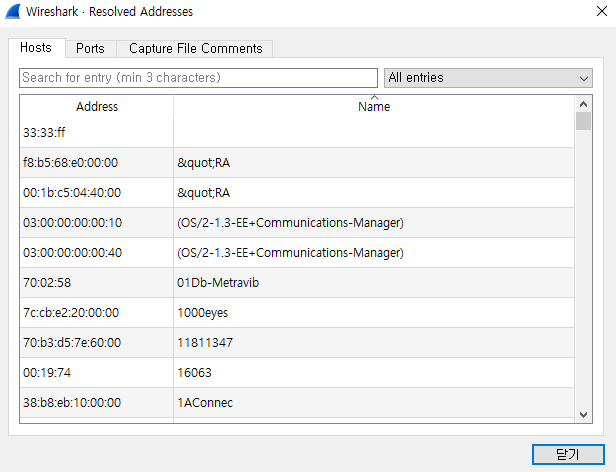Sort by the Address column header

(x=97, y=107)
